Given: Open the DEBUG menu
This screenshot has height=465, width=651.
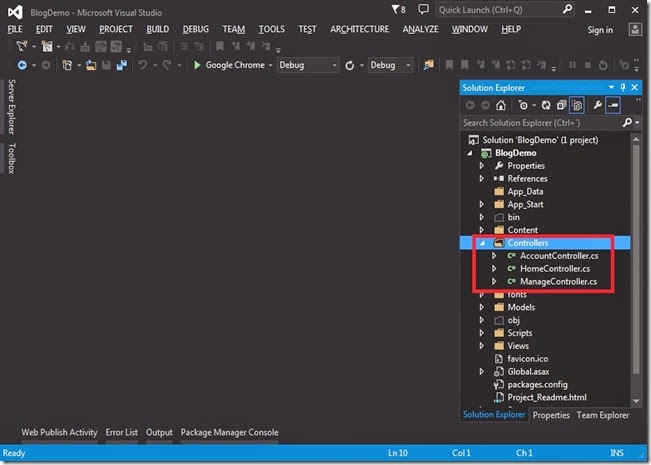Looking at the screenshot, I should tap(196, 29).
